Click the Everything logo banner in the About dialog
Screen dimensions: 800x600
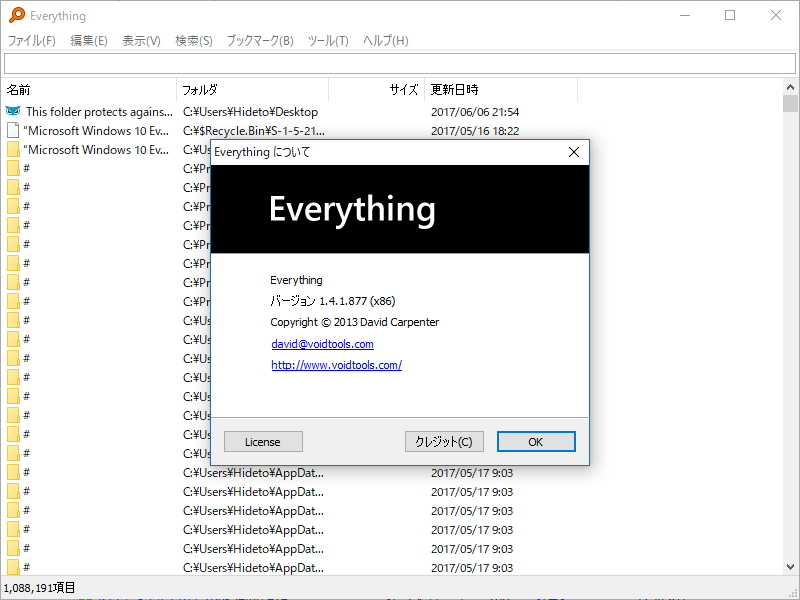click(352, 209)
